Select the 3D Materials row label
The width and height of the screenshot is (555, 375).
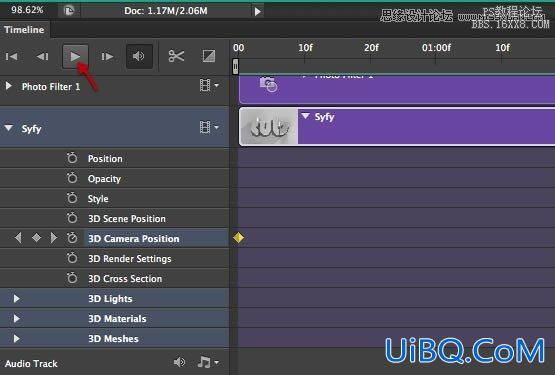[x=117, y=319]
